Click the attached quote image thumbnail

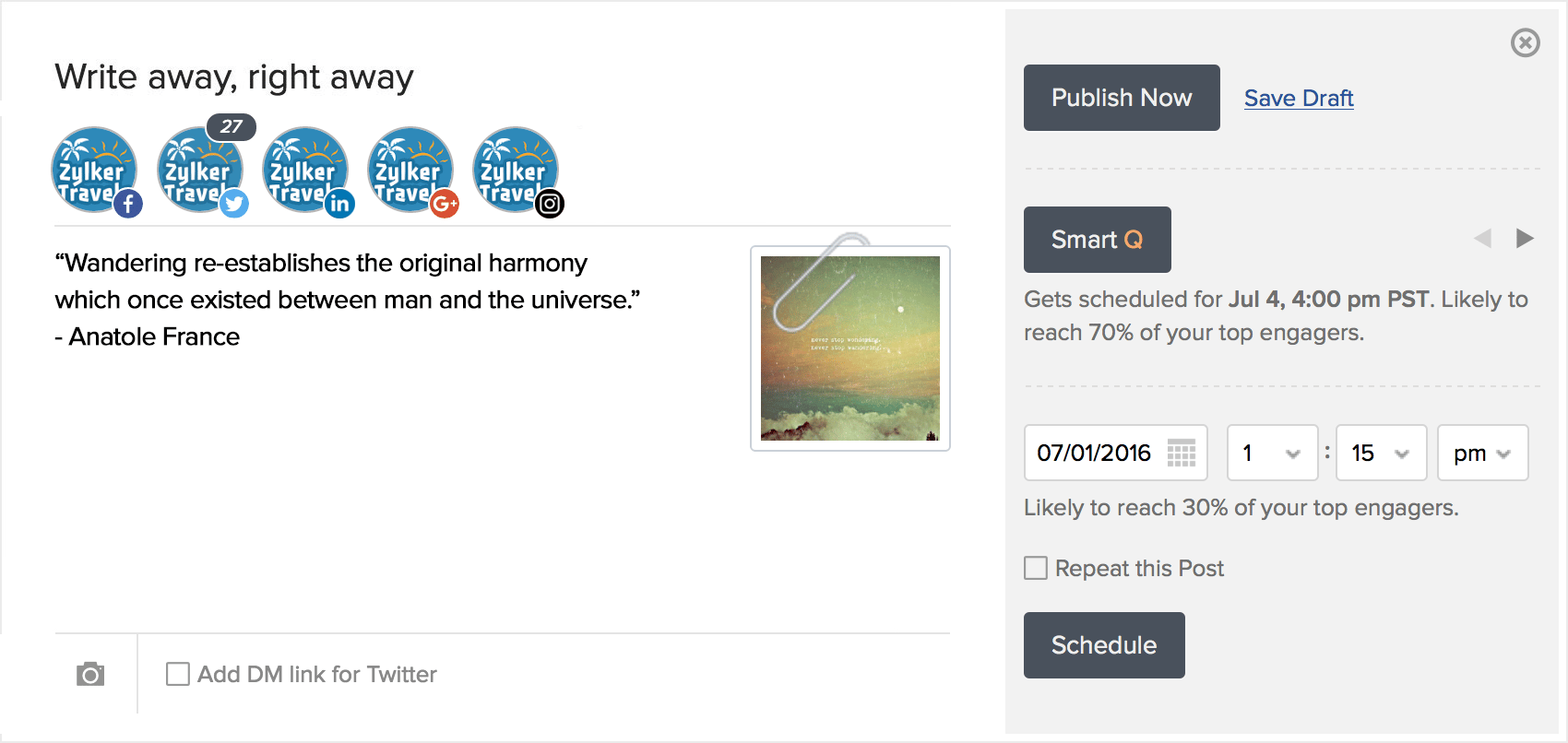pos(849,348)
